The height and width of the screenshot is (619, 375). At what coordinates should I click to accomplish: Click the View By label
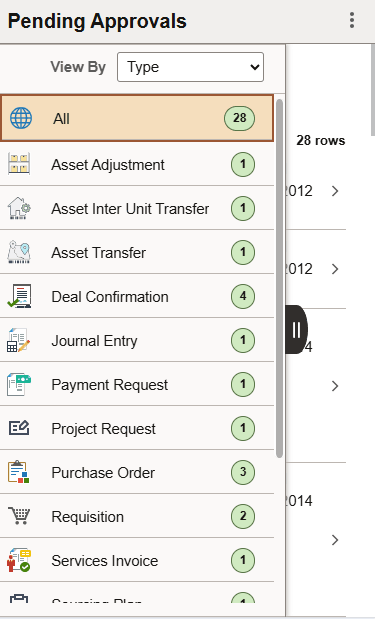(78, 67)
